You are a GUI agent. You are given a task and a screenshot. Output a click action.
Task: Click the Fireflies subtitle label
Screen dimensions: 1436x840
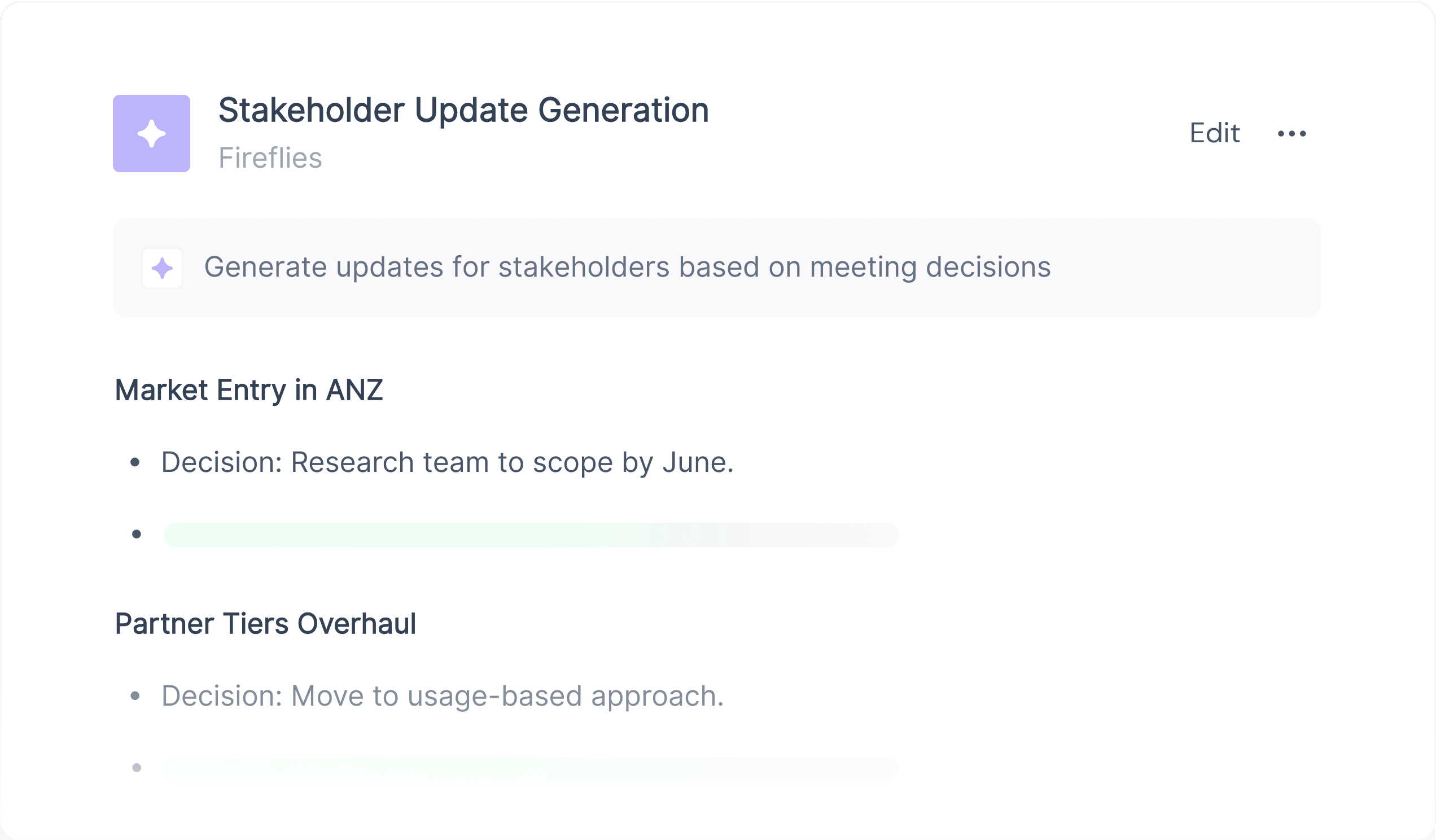(270, 158)
